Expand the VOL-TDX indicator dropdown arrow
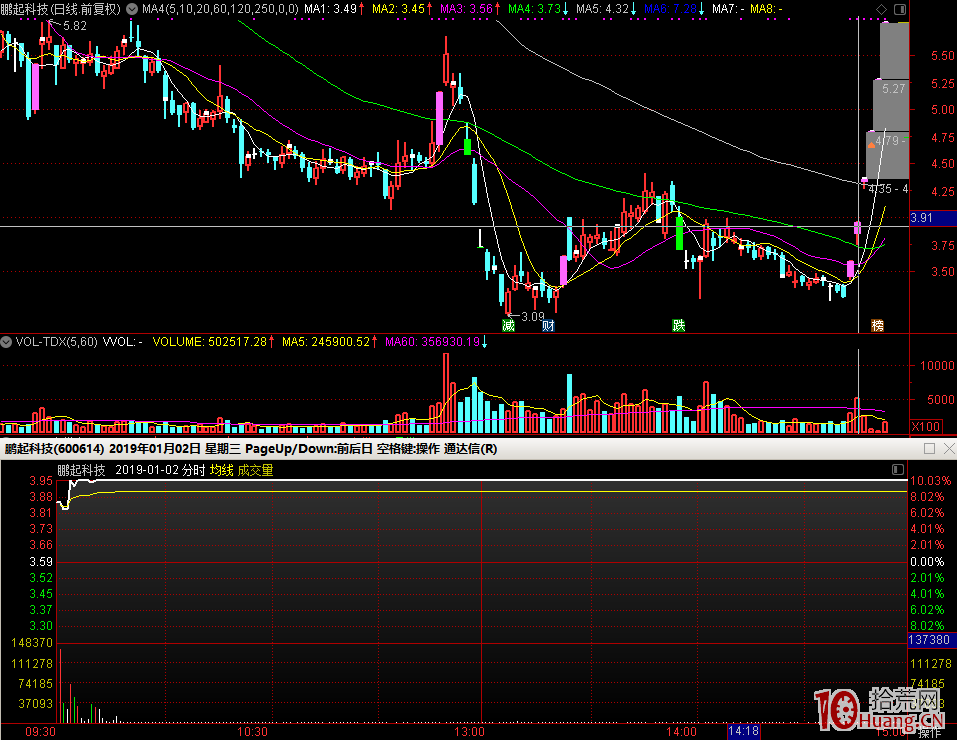The image size is (957, 740). [x=8, y=342]
